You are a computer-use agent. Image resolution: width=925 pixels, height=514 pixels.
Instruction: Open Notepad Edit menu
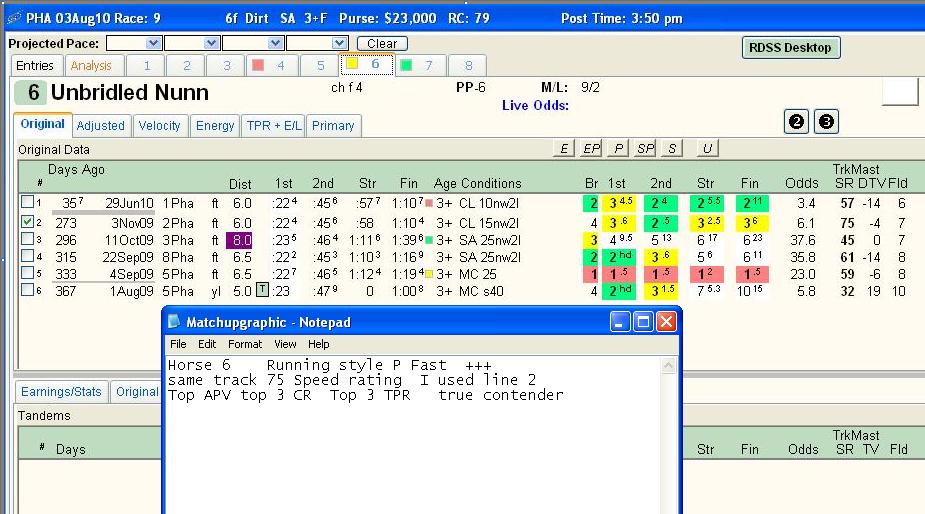pos(207,344)
